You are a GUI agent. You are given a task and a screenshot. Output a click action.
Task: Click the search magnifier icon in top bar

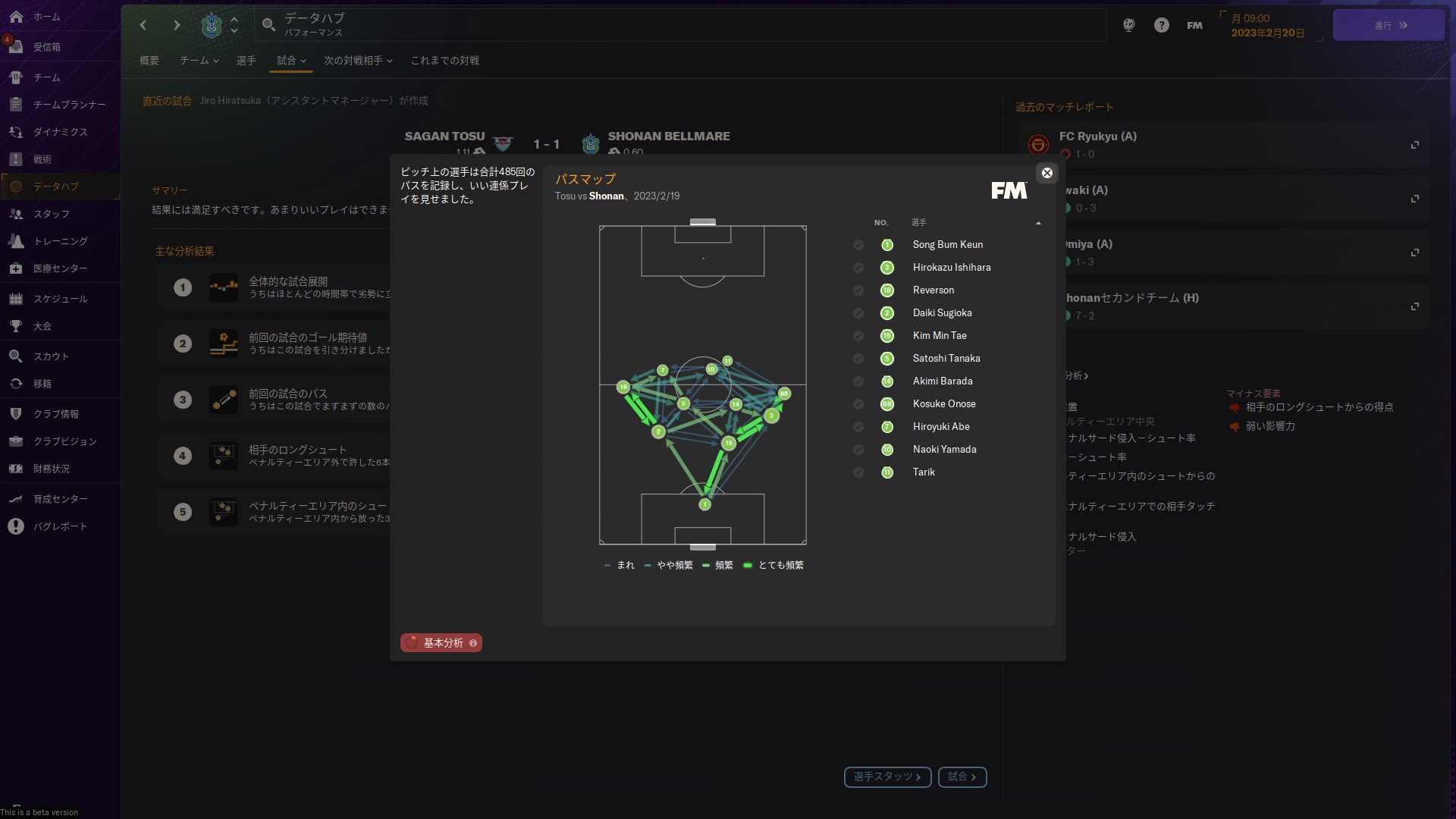[268, 25]
